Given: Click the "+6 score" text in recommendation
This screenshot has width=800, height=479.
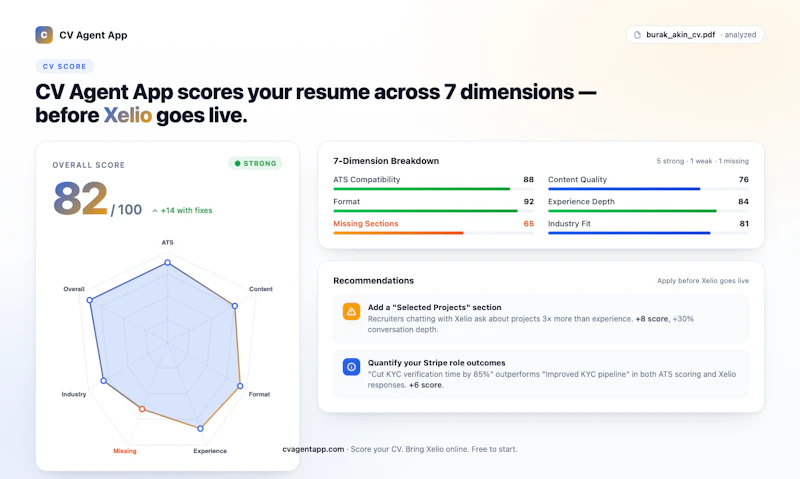Looking at the screenshot, I should (x=426, y=385).
